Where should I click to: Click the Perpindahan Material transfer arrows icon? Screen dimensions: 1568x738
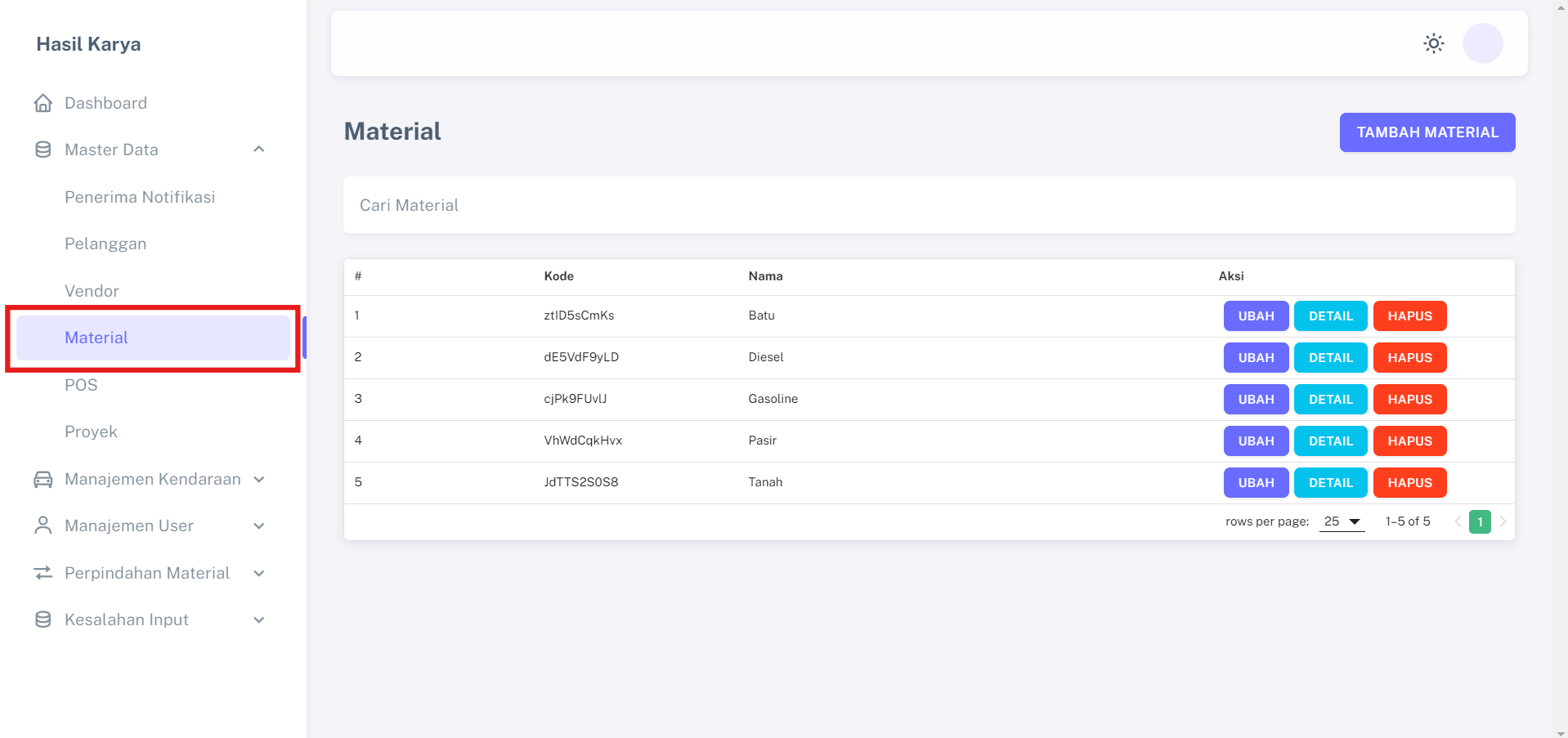[43, 573]
